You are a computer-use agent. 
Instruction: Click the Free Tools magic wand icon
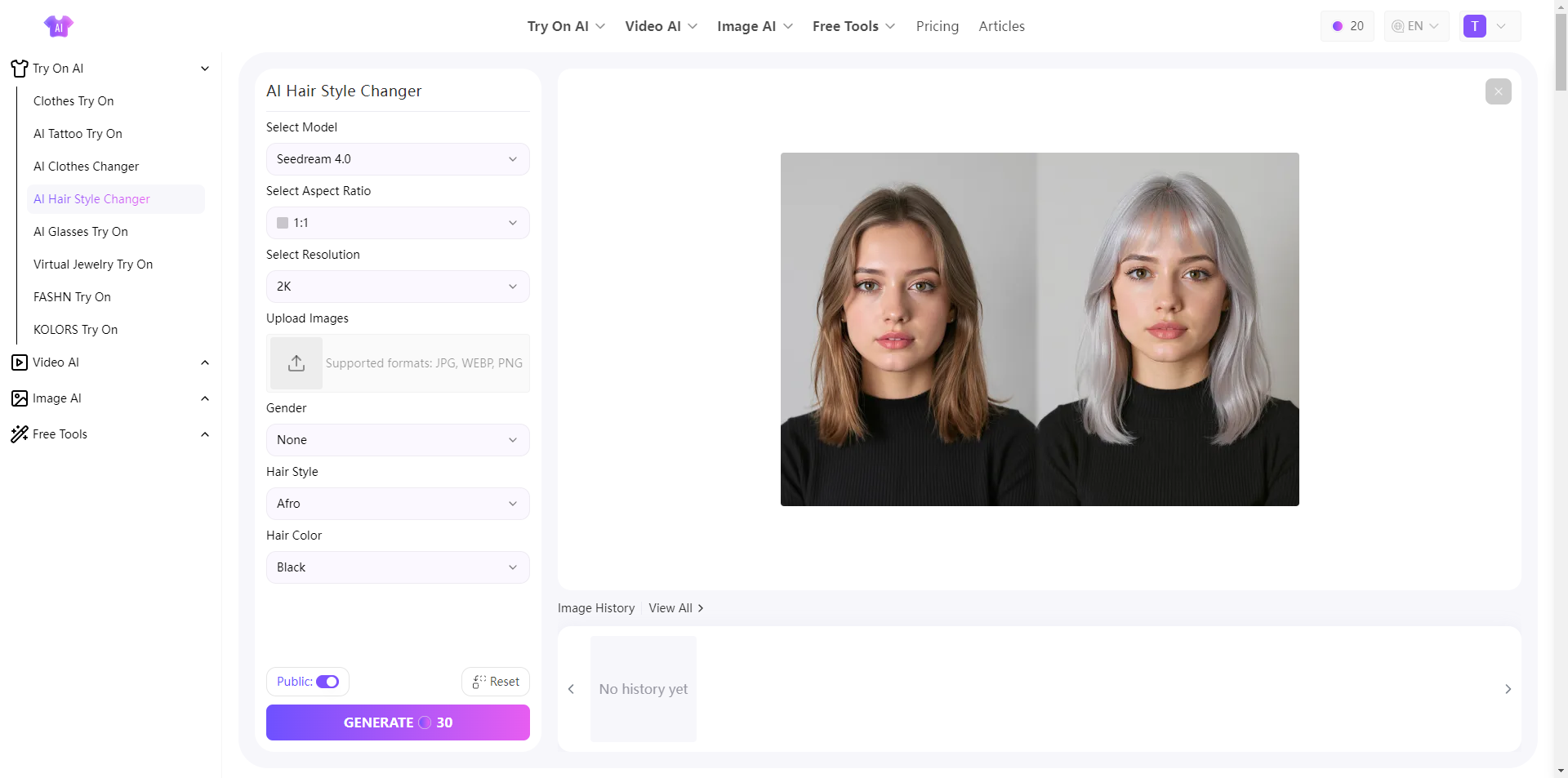[x=19, y=434]
